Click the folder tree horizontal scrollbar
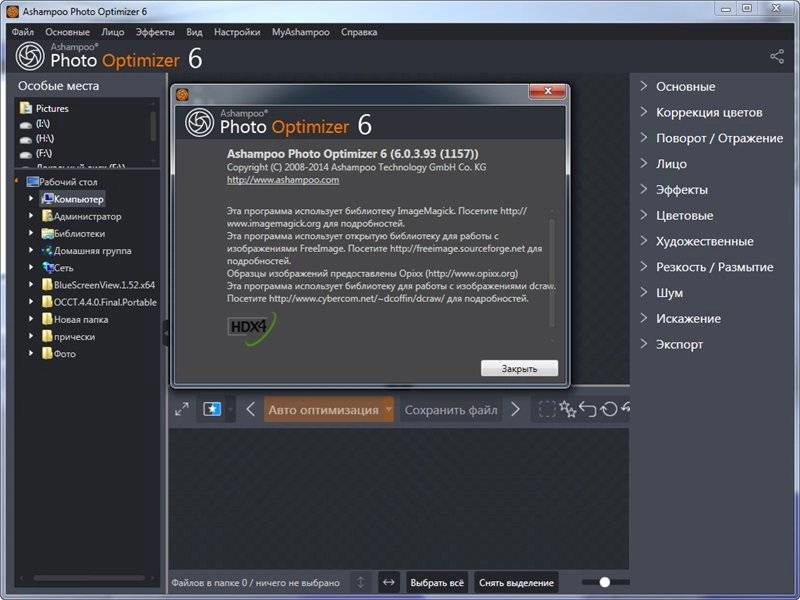Image resolution: width=800 pixels, height=600 pixels. (89, 578)
